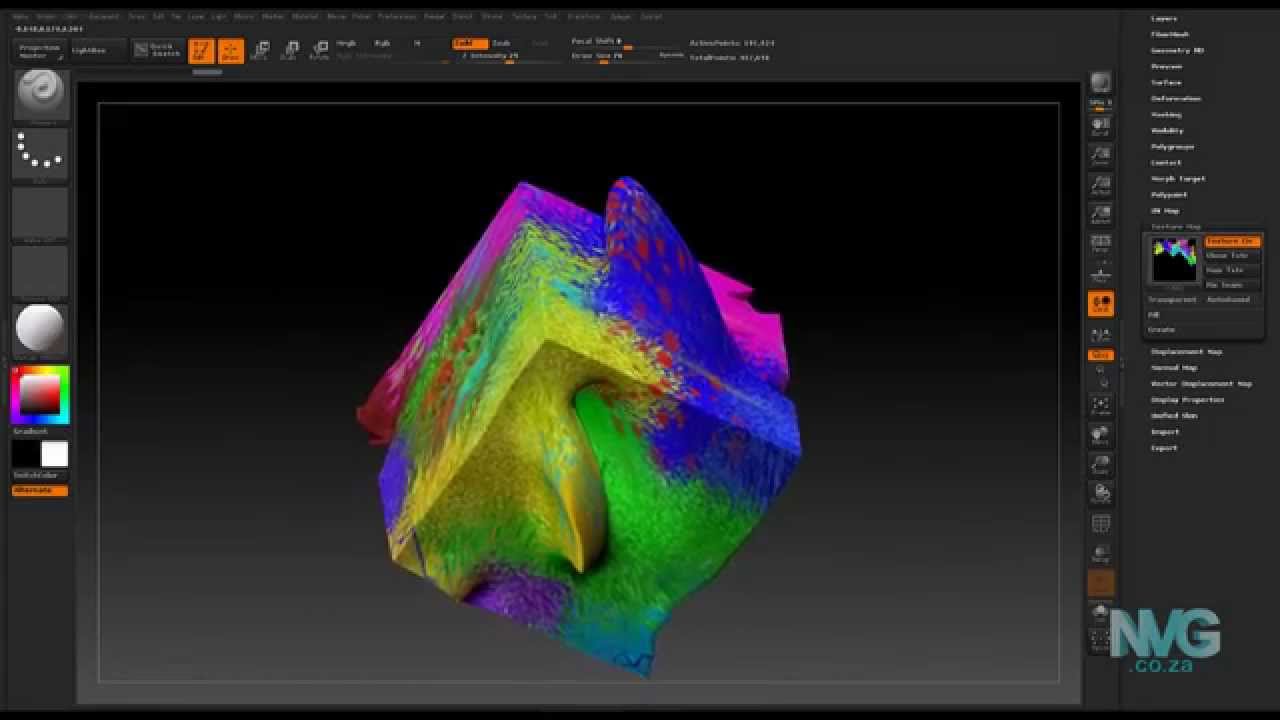Toggle Draw mode button
1280x720 pixels.
pos(231,51)
